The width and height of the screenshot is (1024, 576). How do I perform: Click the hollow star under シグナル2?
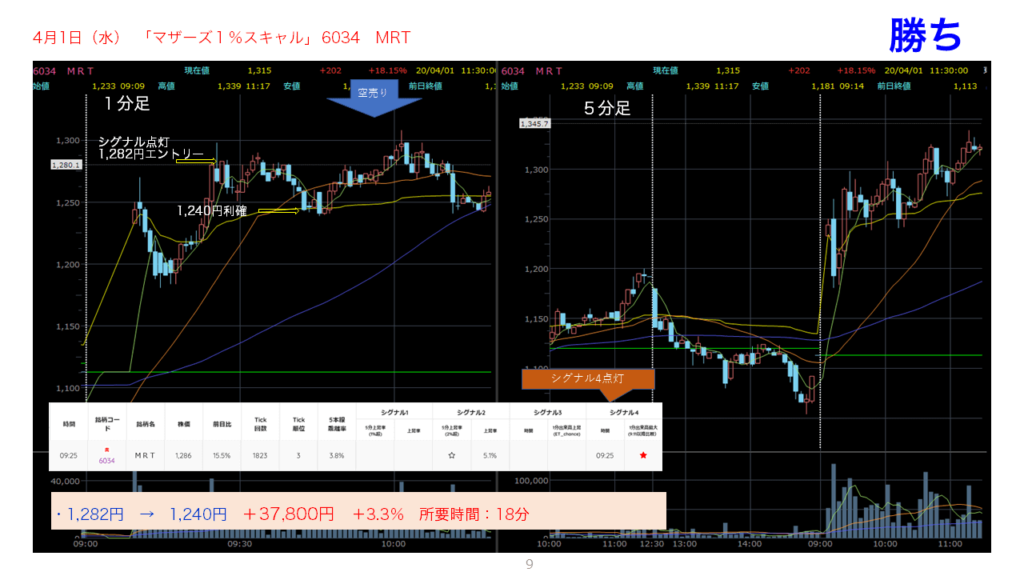(451, 455)
